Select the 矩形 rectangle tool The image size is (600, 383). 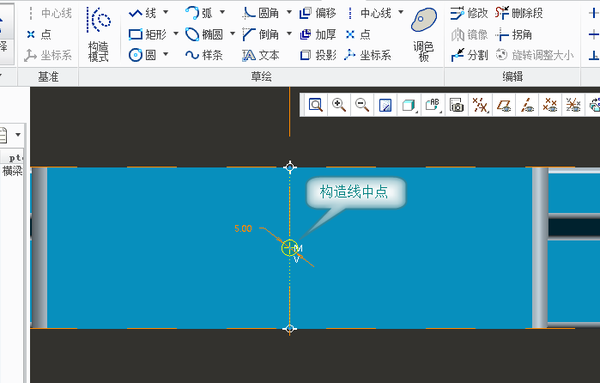tap(147, 34)
